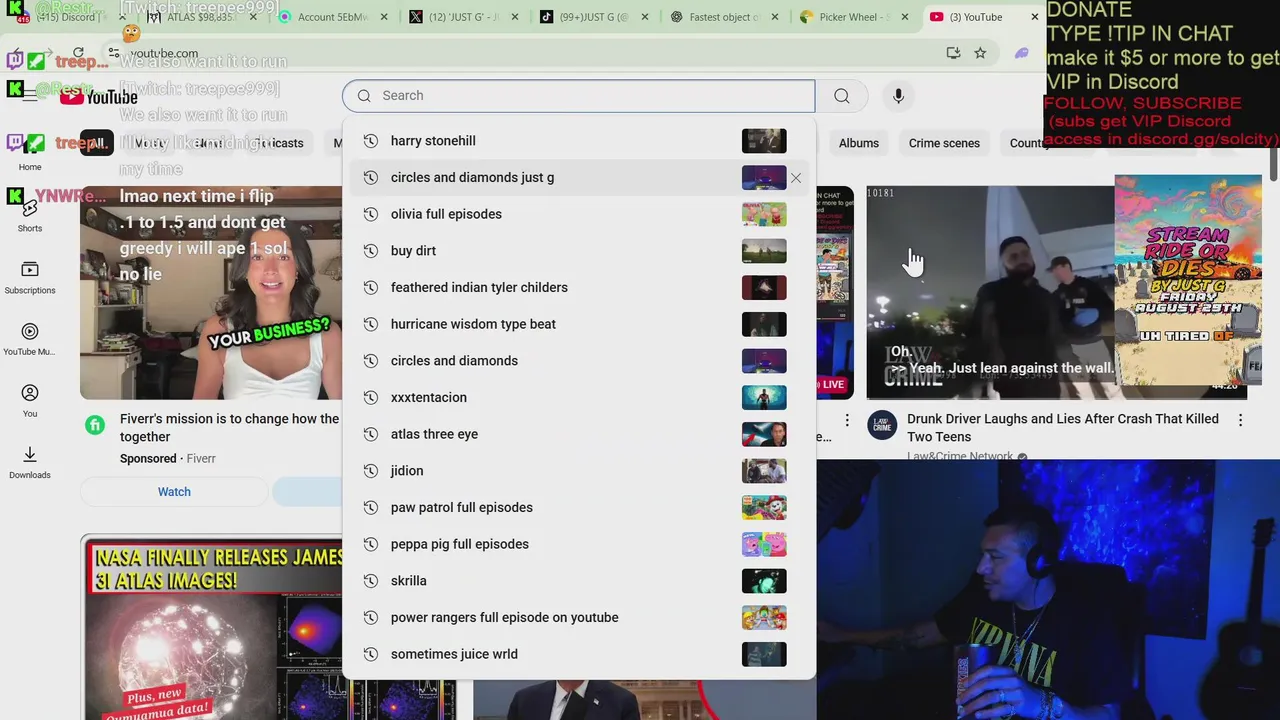
Task: Click history icon next to 'skrilla'
Action: pyautogui.click(x=370, y=581)
